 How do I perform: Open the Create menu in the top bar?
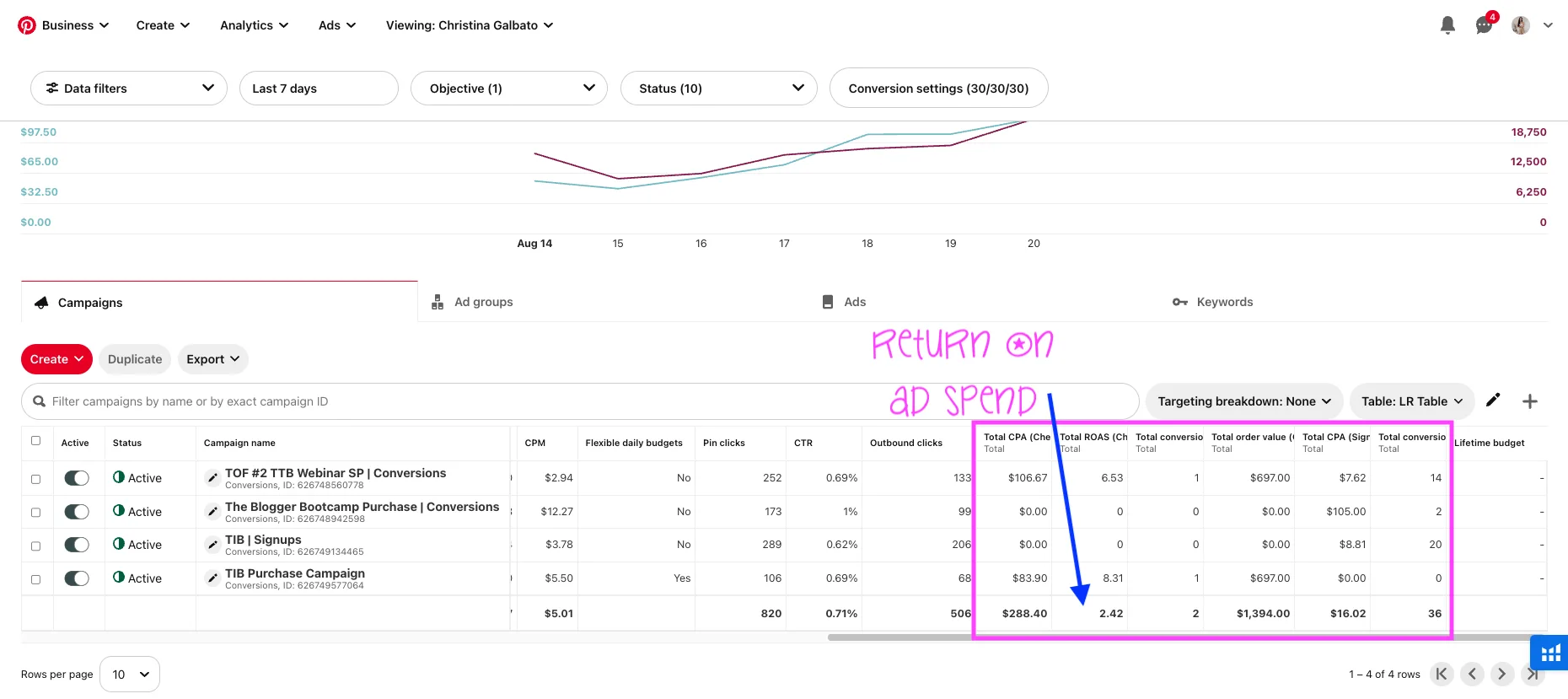coord(163,25)
